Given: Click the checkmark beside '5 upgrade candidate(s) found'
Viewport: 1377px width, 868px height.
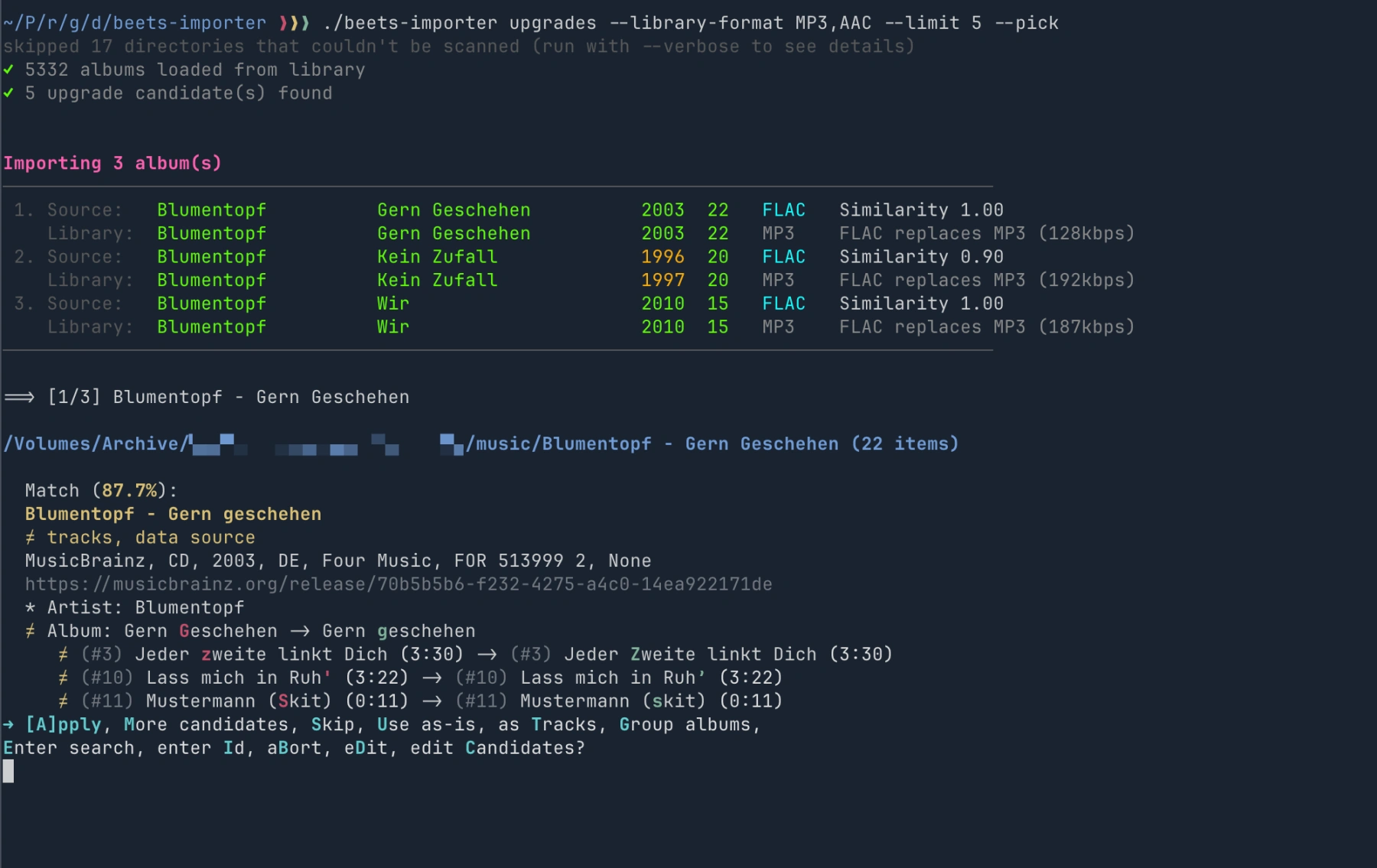Looking at the screenshot, I should pyautogui.click(x=8, y=93).
